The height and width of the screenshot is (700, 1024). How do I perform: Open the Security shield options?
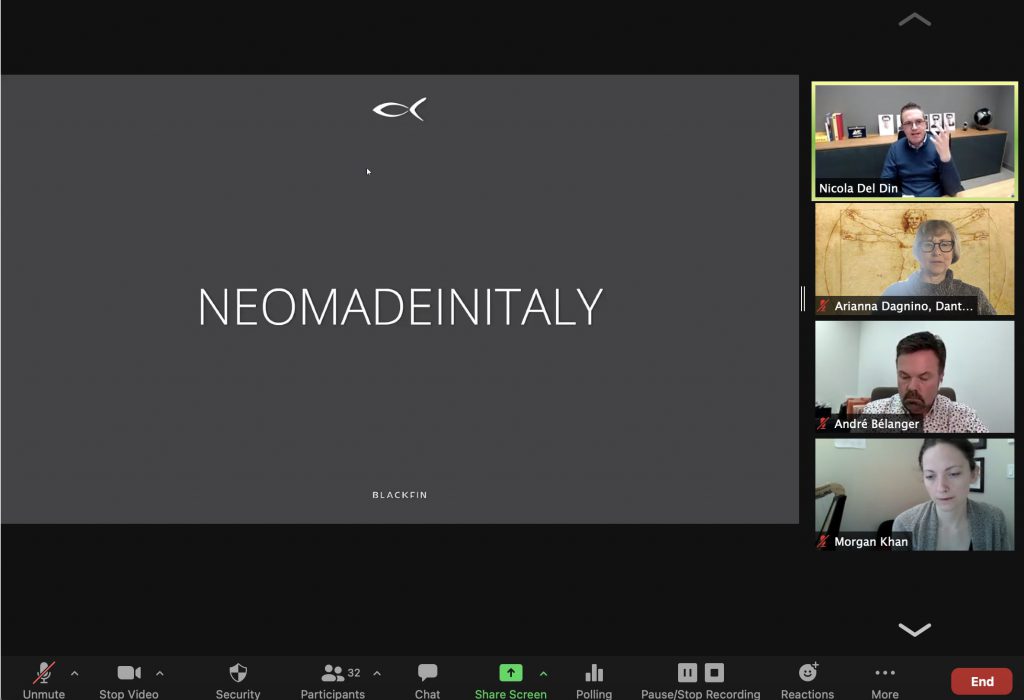coord(238,674)
